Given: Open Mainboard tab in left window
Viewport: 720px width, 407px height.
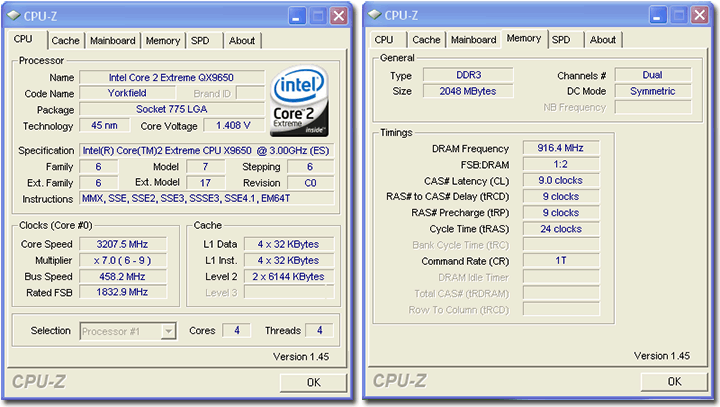Looking at the screenshot, I should pyautogui.click(x=112, y=40).
